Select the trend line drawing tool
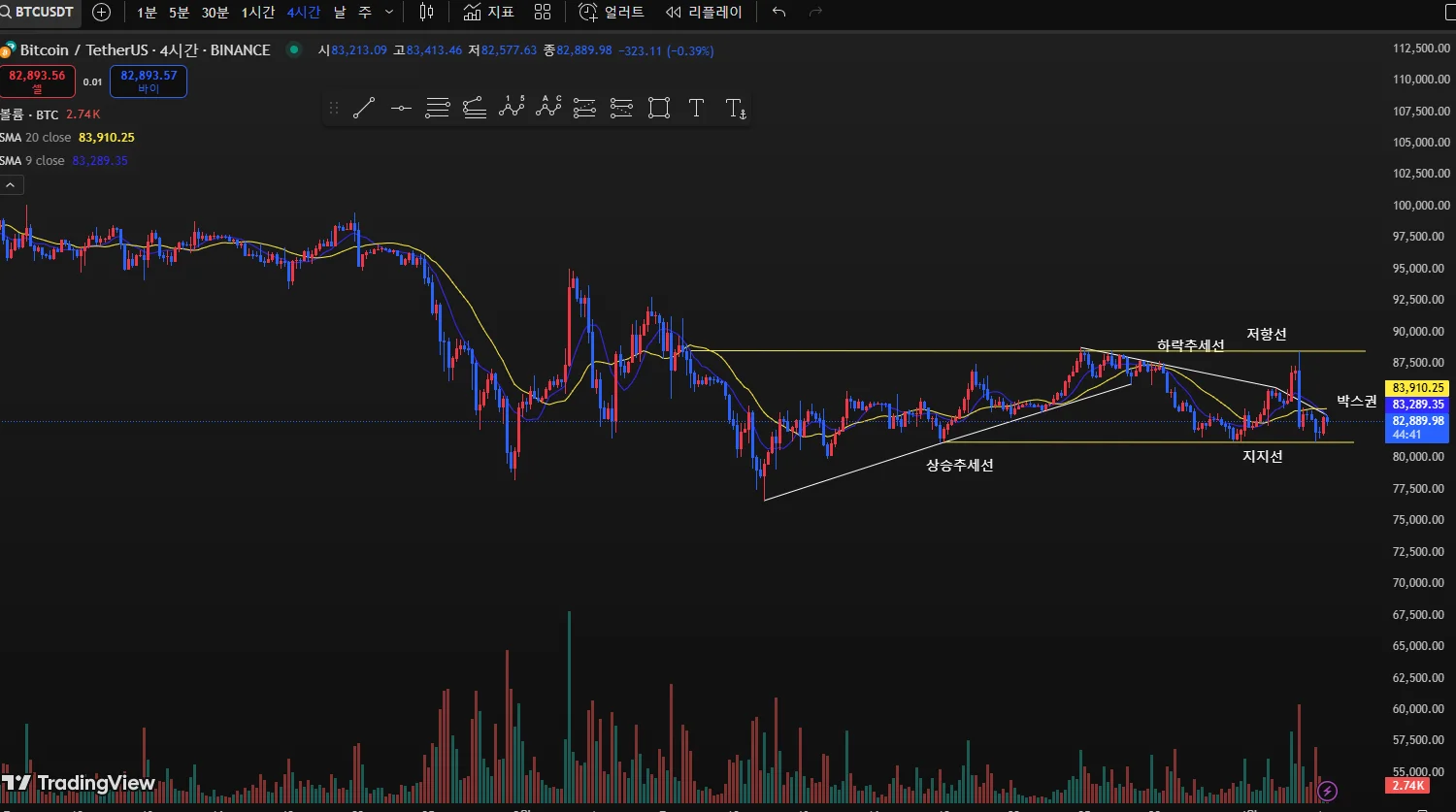This screenshot has width=1456, height=812. pyautogui.click(x=364, y=109)
